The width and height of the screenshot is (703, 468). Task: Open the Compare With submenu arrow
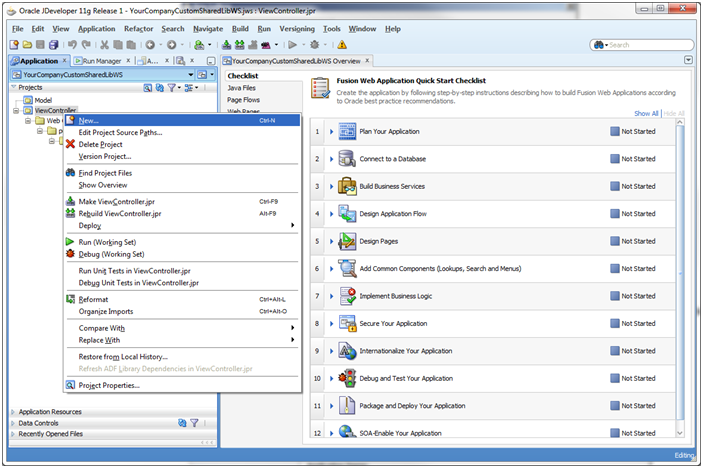pyautogui.click(x=293, y=328)
